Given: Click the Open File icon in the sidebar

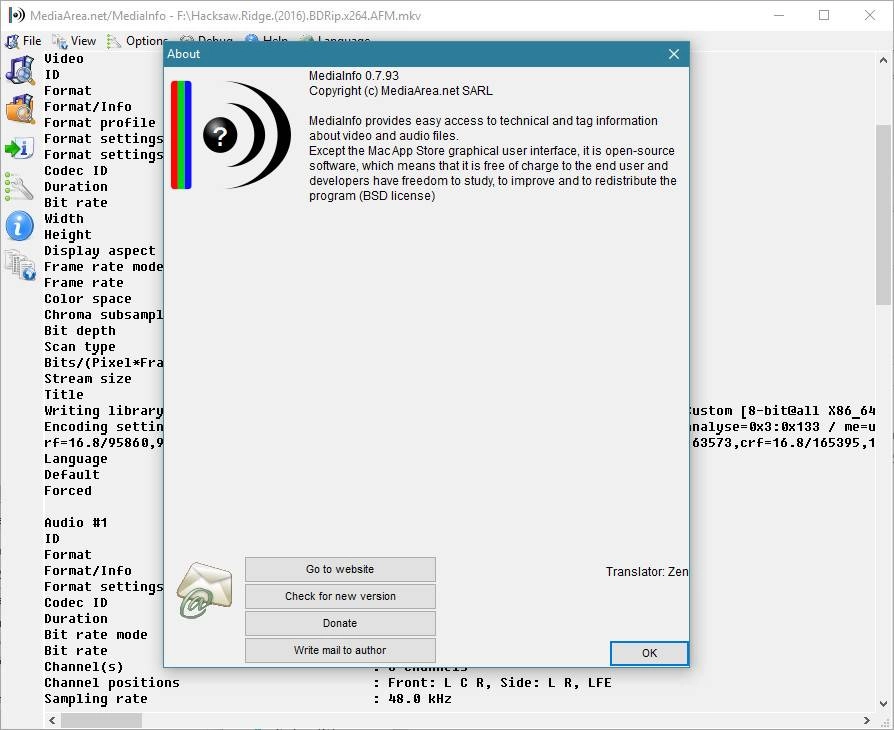Looking at the screenshot, I should coord(20,71).
